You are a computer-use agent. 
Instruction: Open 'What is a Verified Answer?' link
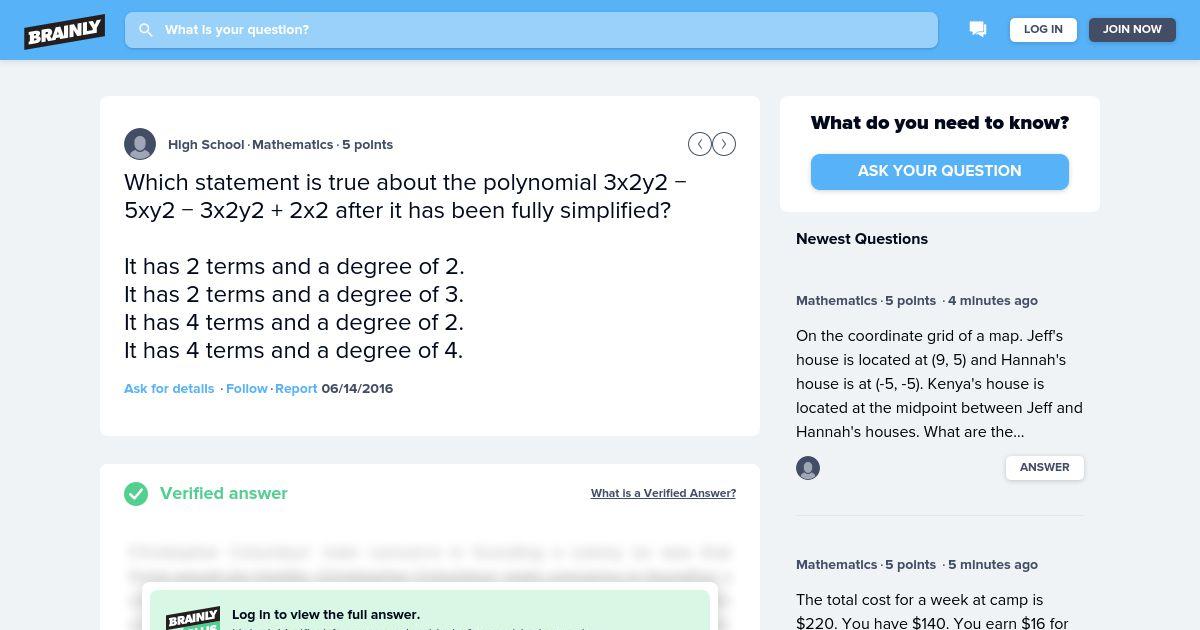click(x=663, y=494)
